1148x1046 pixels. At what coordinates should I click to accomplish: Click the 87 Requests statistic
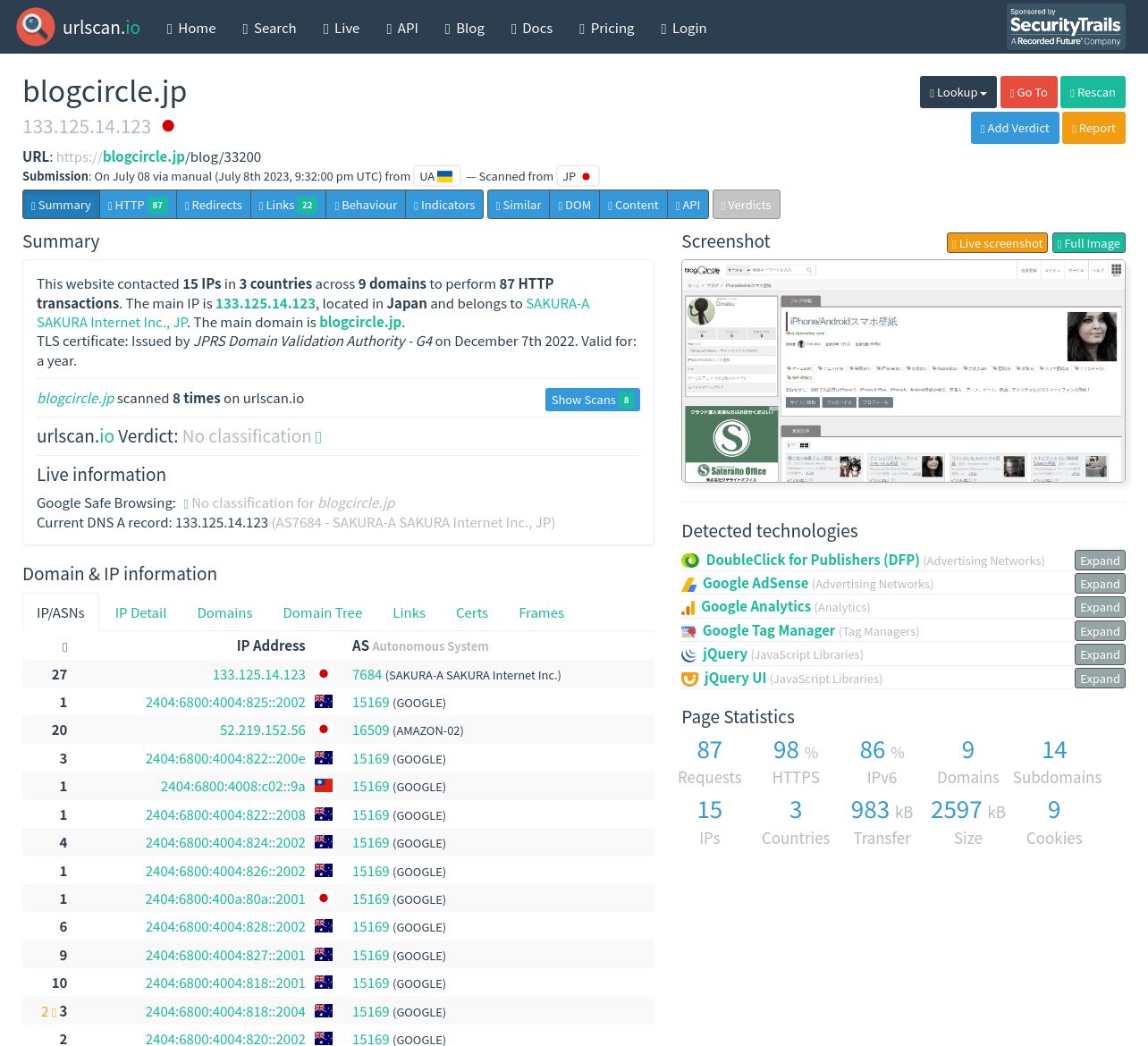pos(710,762)
